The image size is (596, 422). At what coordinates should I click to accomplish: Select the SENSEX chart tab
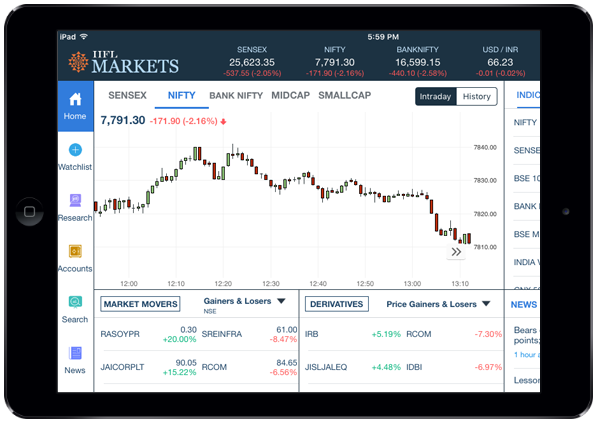tap(127, 95)
